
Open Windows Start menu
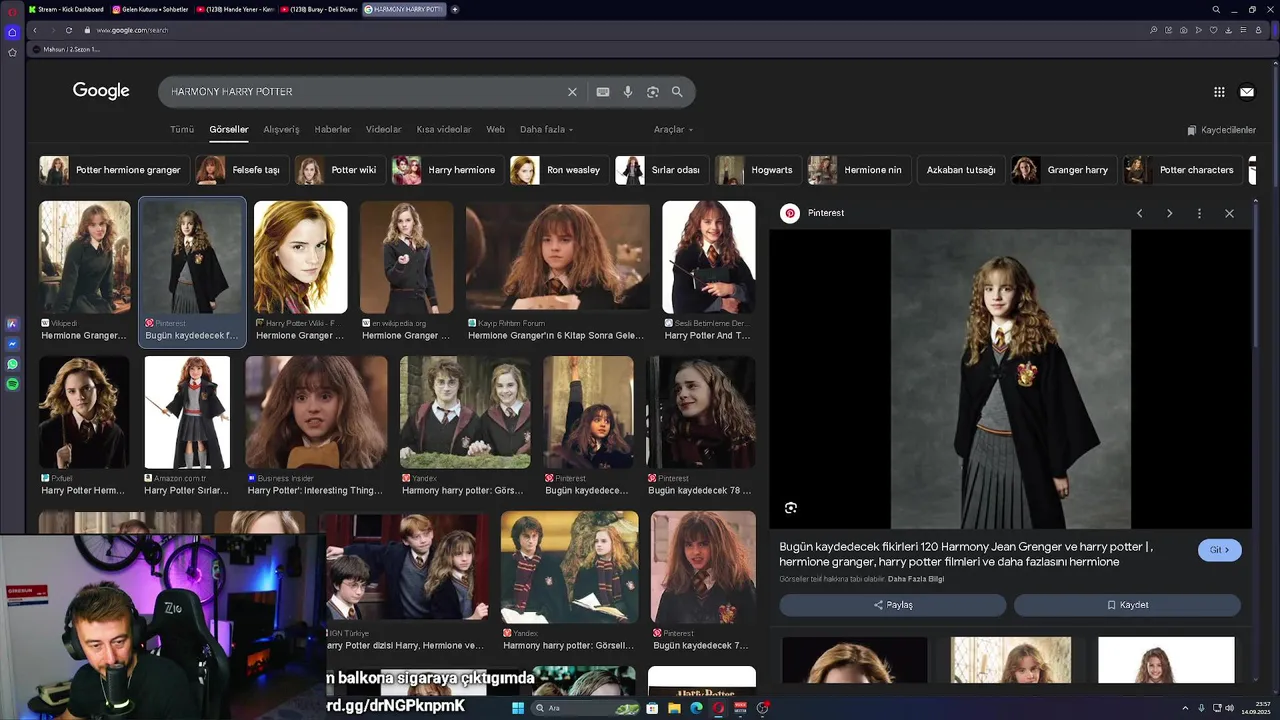pyautogui.click(x=518, y=708)
